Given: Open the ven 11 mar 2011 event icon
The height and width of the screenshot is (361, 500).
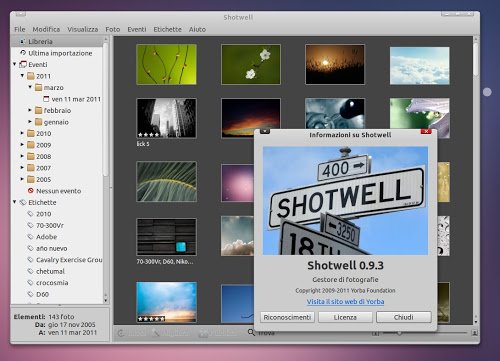Looking at the screenshot, I should [x=46, y=99].
